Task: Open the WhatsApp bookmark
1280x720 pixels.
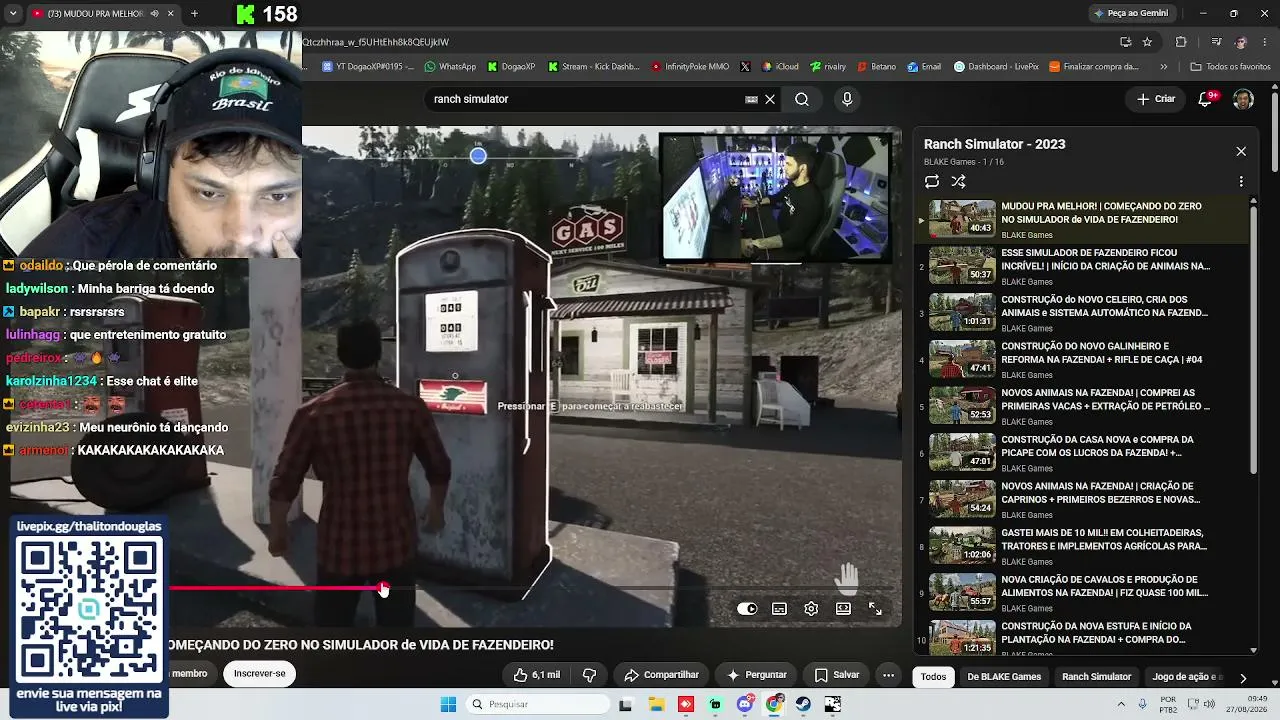Action: pos(450,67)
